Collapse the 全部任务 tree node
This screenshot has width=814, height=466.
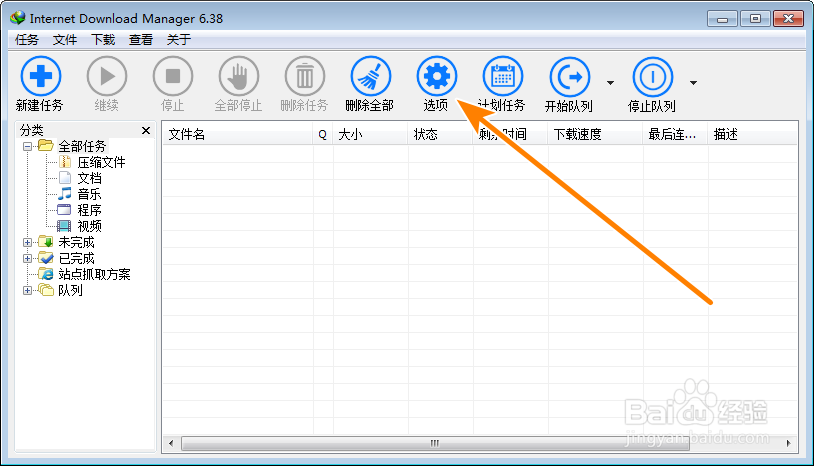click(28, 146)
